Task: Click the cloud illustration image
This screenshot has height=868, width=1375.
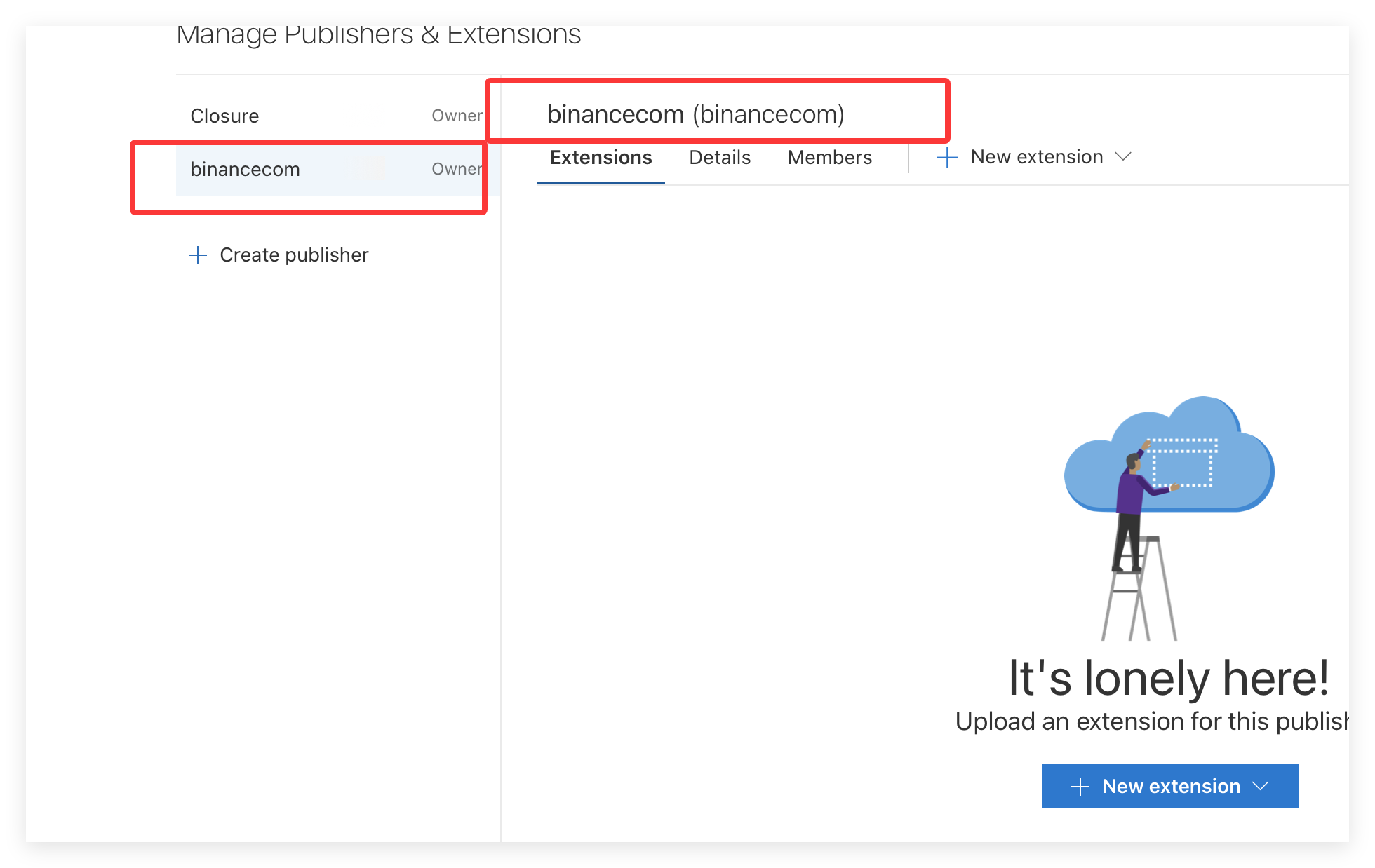Action: [x=1169, y=518]
